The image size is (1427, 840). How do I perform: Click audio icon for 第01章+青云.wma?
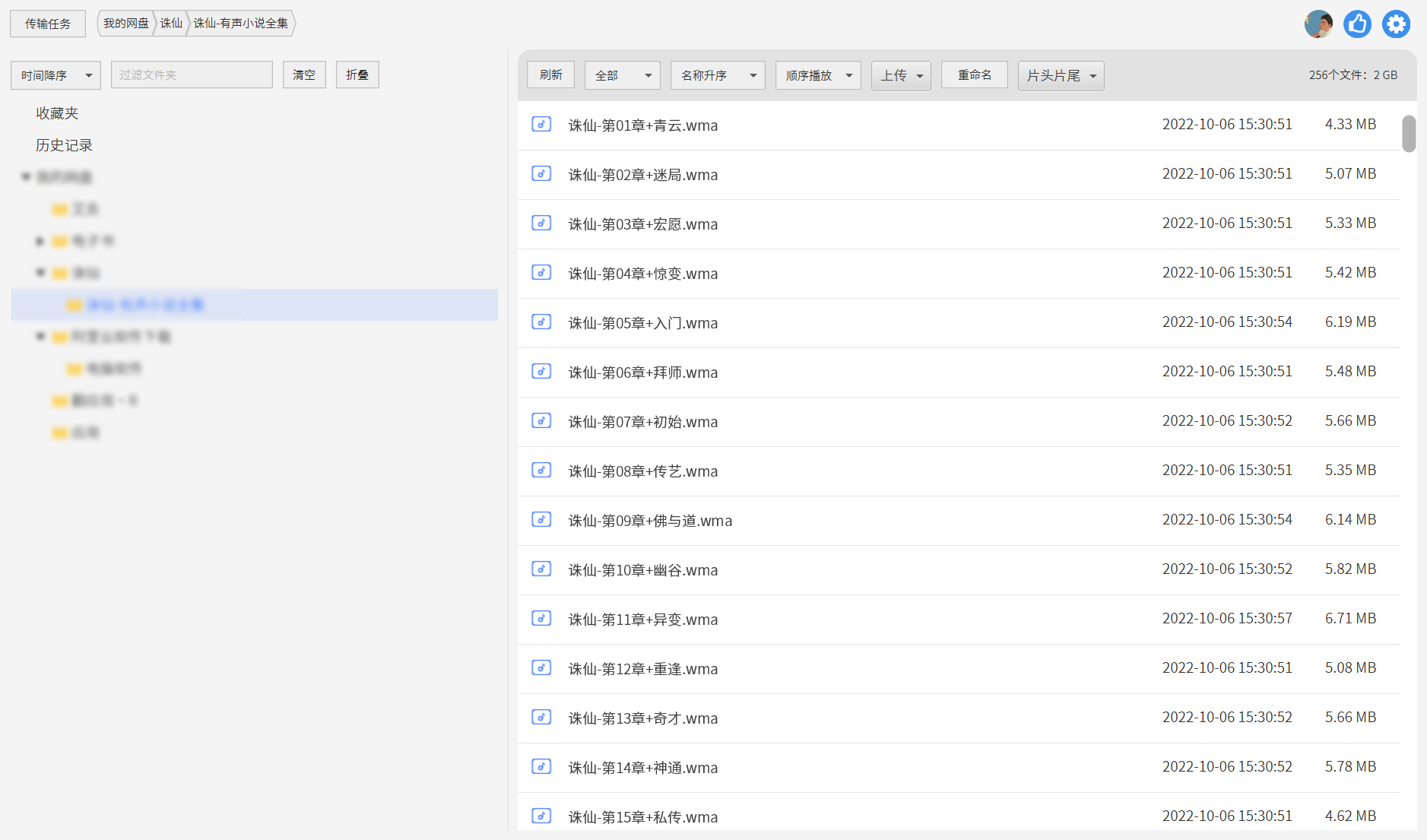[x=541, y=125]
